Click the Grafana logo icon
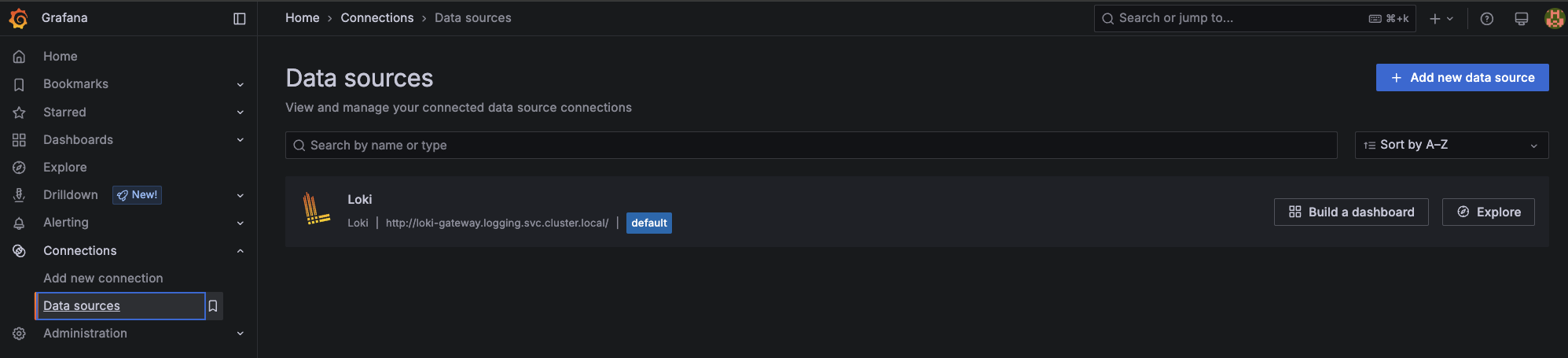The image size is (1568, 358). (x=19, y=18)
